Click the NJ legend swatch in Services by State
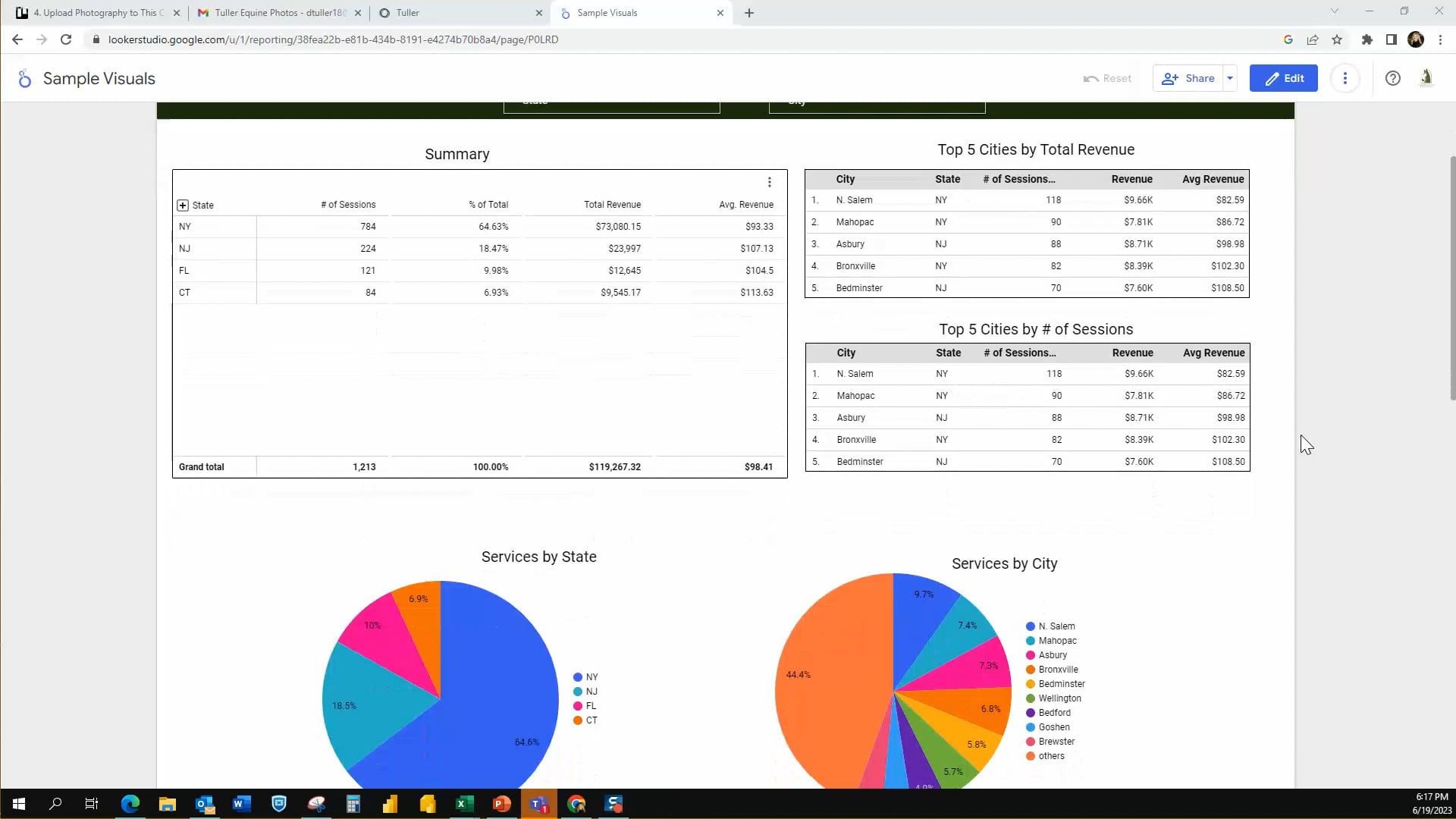1456x819 pixels. point(578,692)
